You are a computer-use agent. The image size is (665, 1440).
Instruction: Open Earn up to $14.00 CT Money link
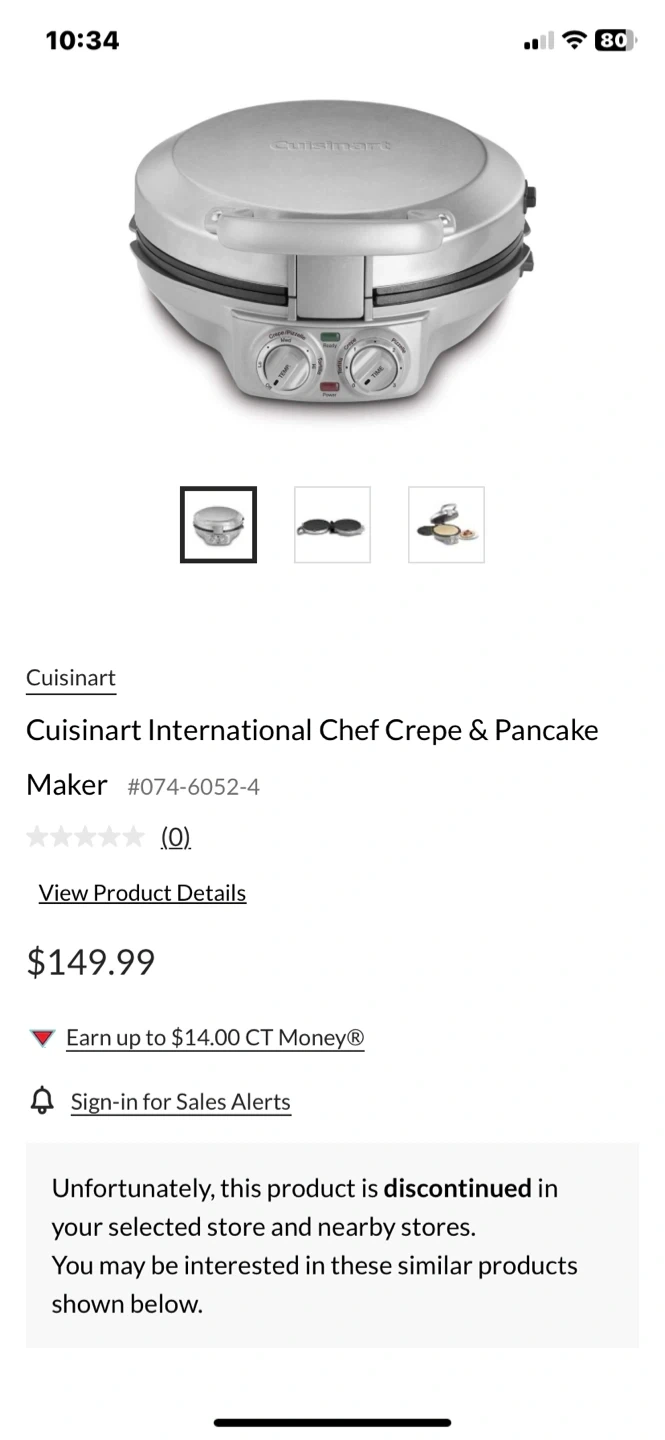[215, 1038]
